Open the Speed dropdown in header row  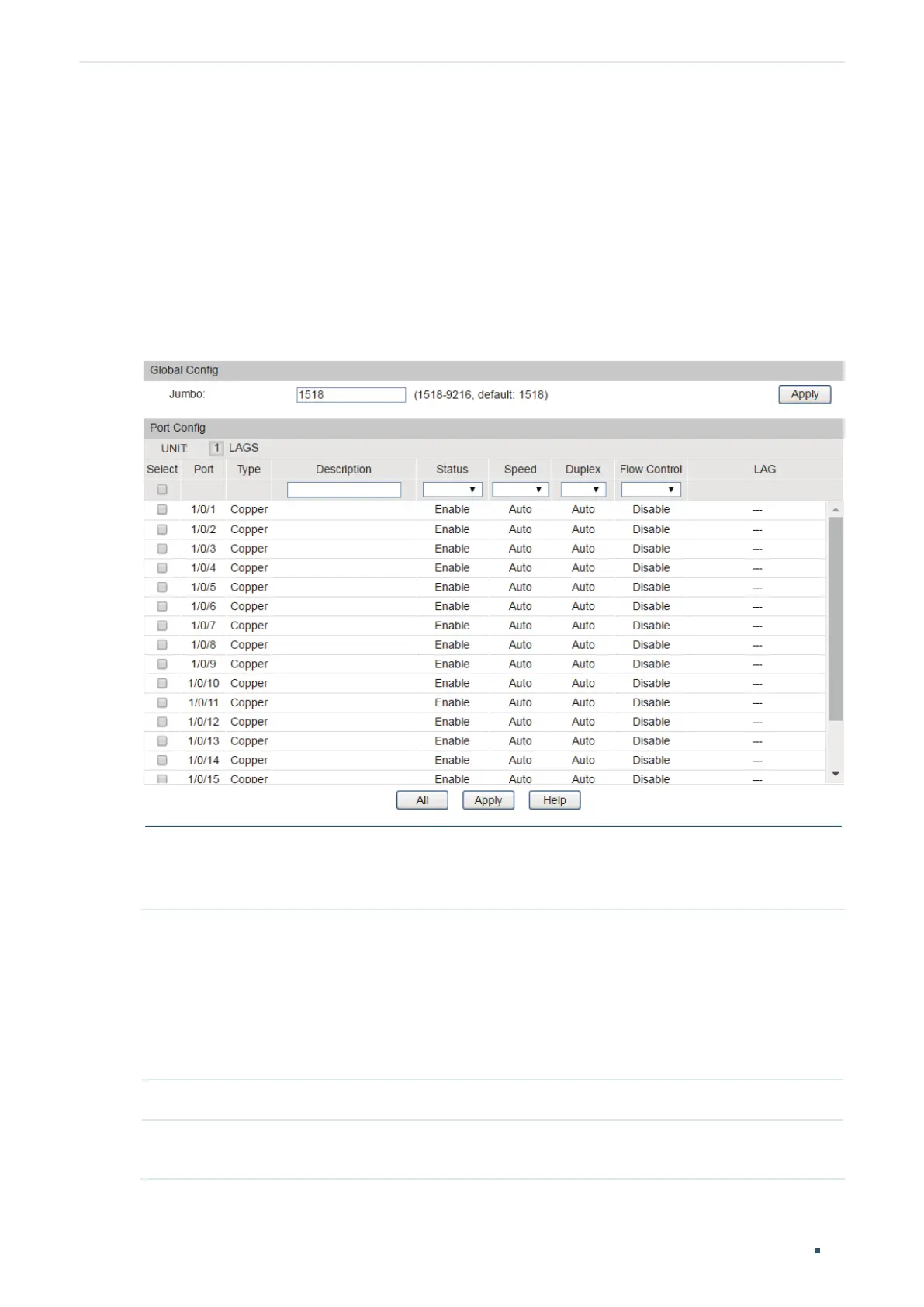click(520, 490)
